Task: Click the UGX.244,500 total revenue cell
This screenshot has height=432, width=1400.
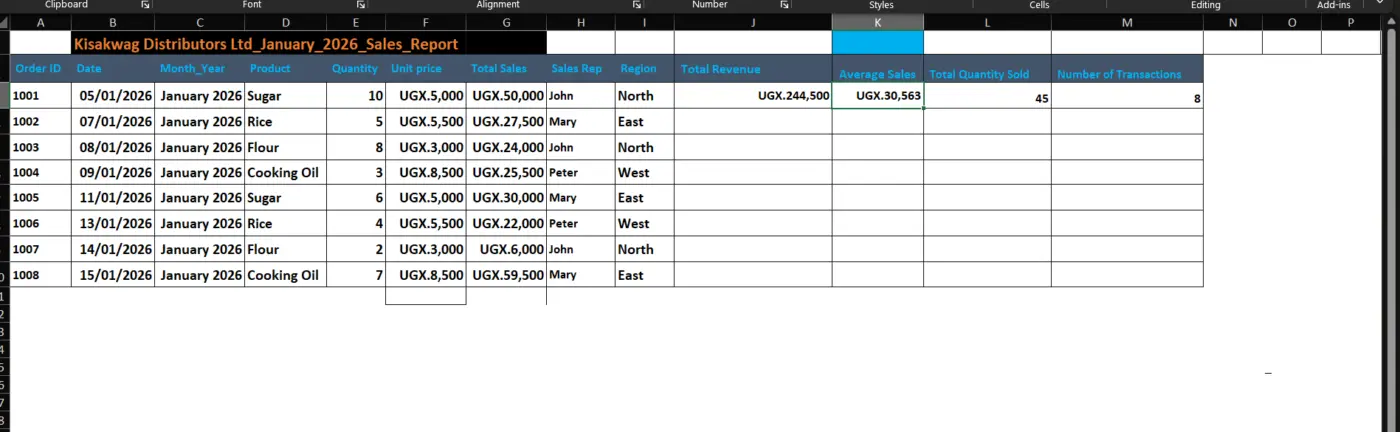Action: (753, 95)
